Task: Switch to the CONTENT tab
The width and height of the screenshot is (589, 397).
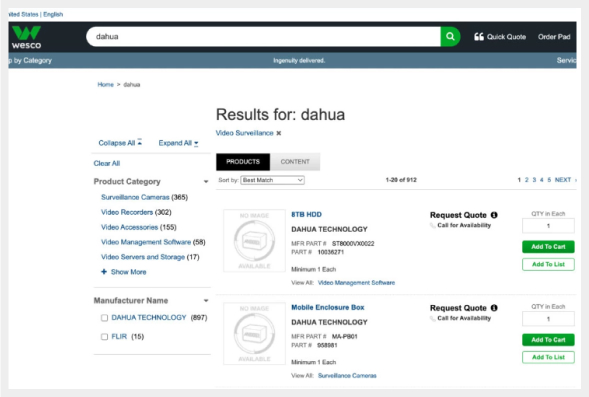Action: click(295, 162)
